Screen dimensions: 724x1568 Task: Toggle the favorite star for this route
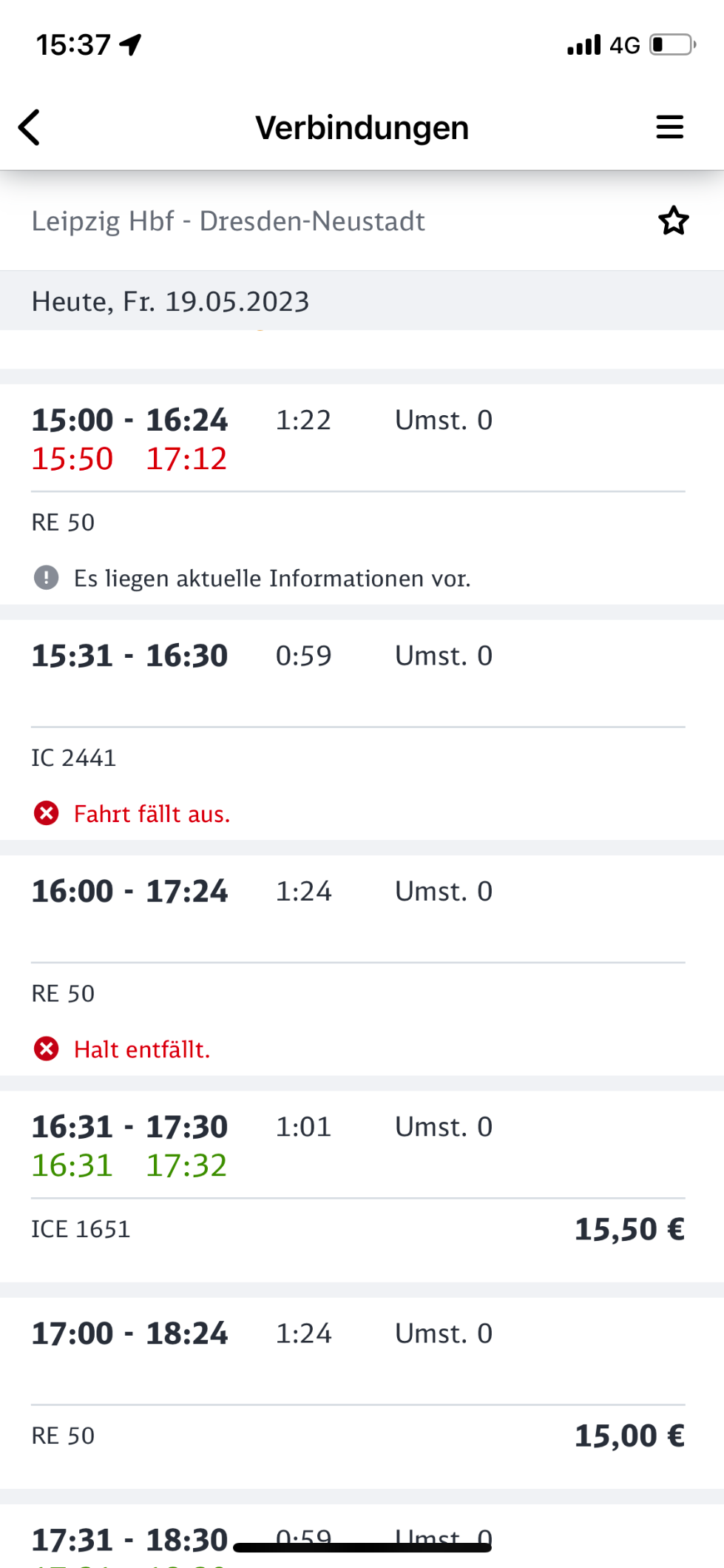[673, 221]
